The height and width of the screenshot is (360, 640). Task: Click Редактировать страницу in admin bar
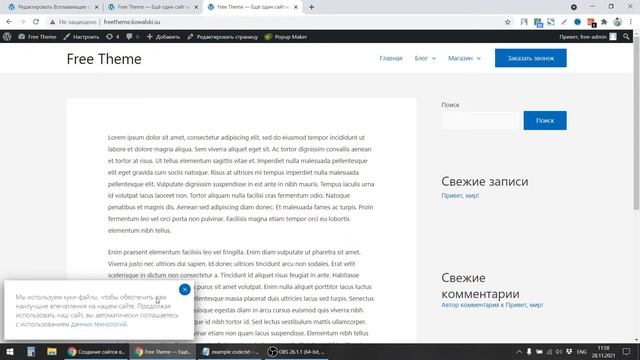(x=222, y=37)
